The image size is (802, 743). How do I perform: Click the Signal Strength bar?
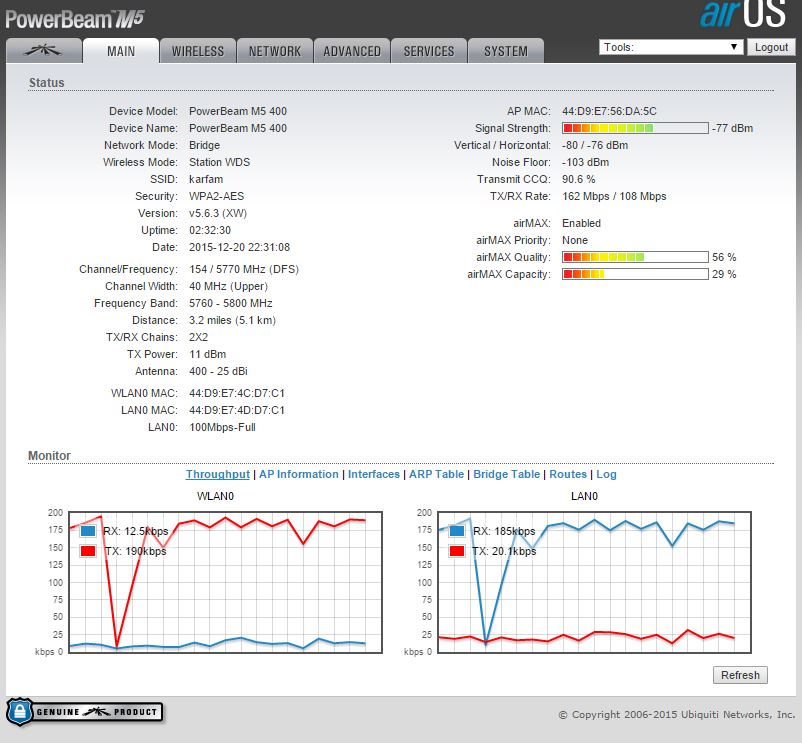635,128
